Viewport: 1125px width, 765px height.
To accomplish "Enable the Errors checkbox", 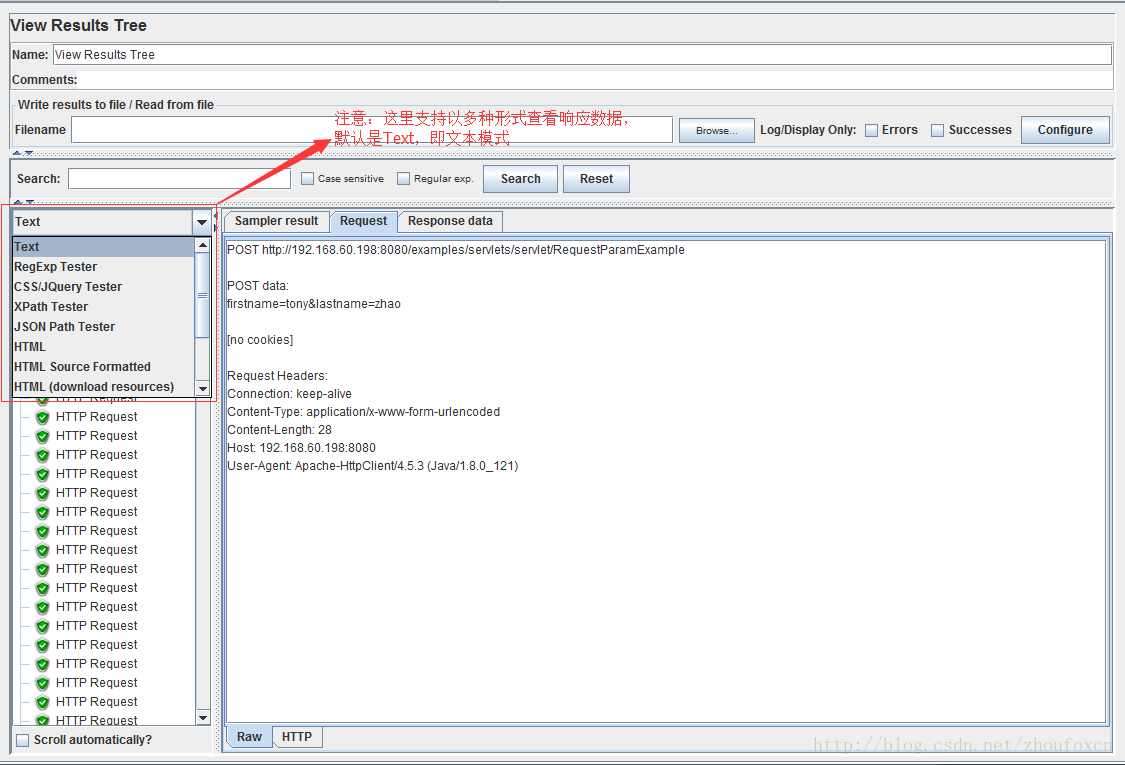I will (872, 130).
